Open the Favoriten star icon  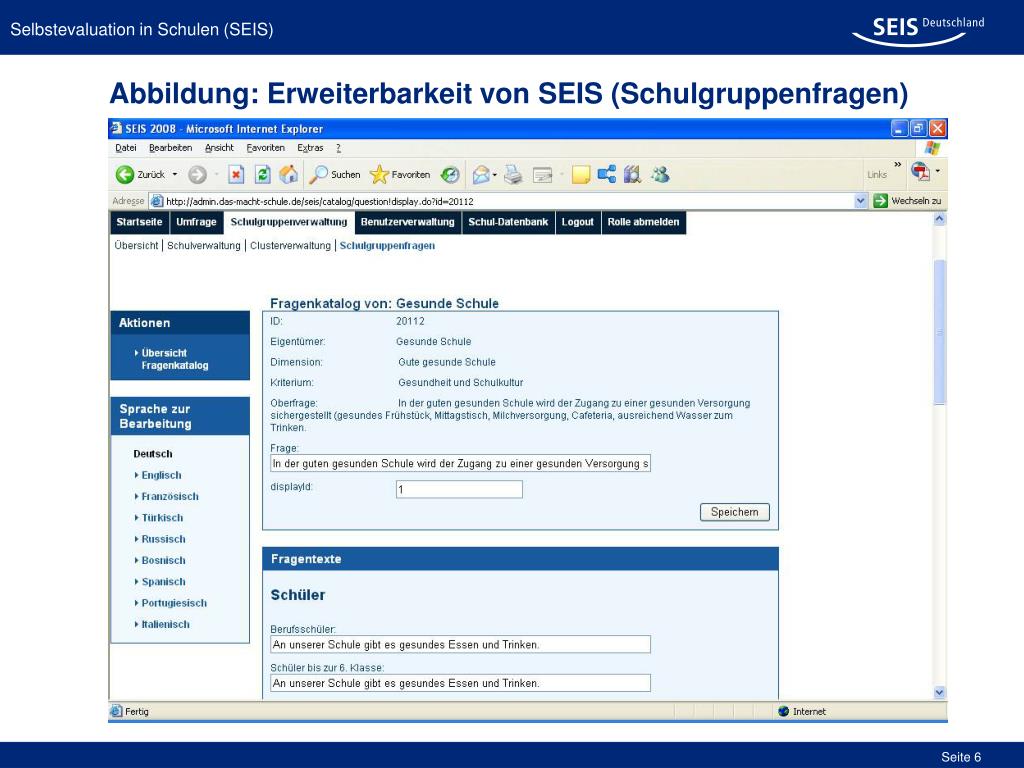click(379, 174)
